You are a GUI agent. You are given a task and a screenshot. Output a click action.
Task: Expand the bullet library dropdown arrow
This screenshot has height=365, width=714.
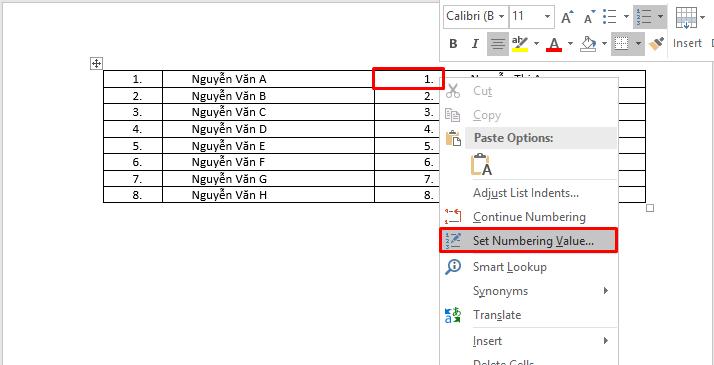[x=626, y=17]
